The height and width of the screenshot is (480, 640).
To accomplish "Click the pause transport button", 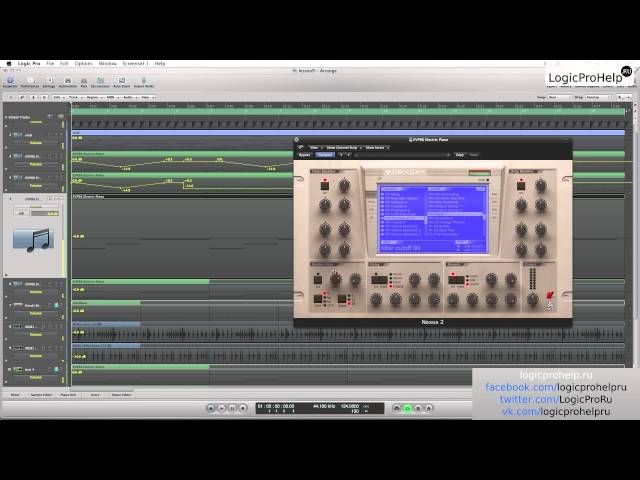I will pyautogui.click(x=232, y=408).
